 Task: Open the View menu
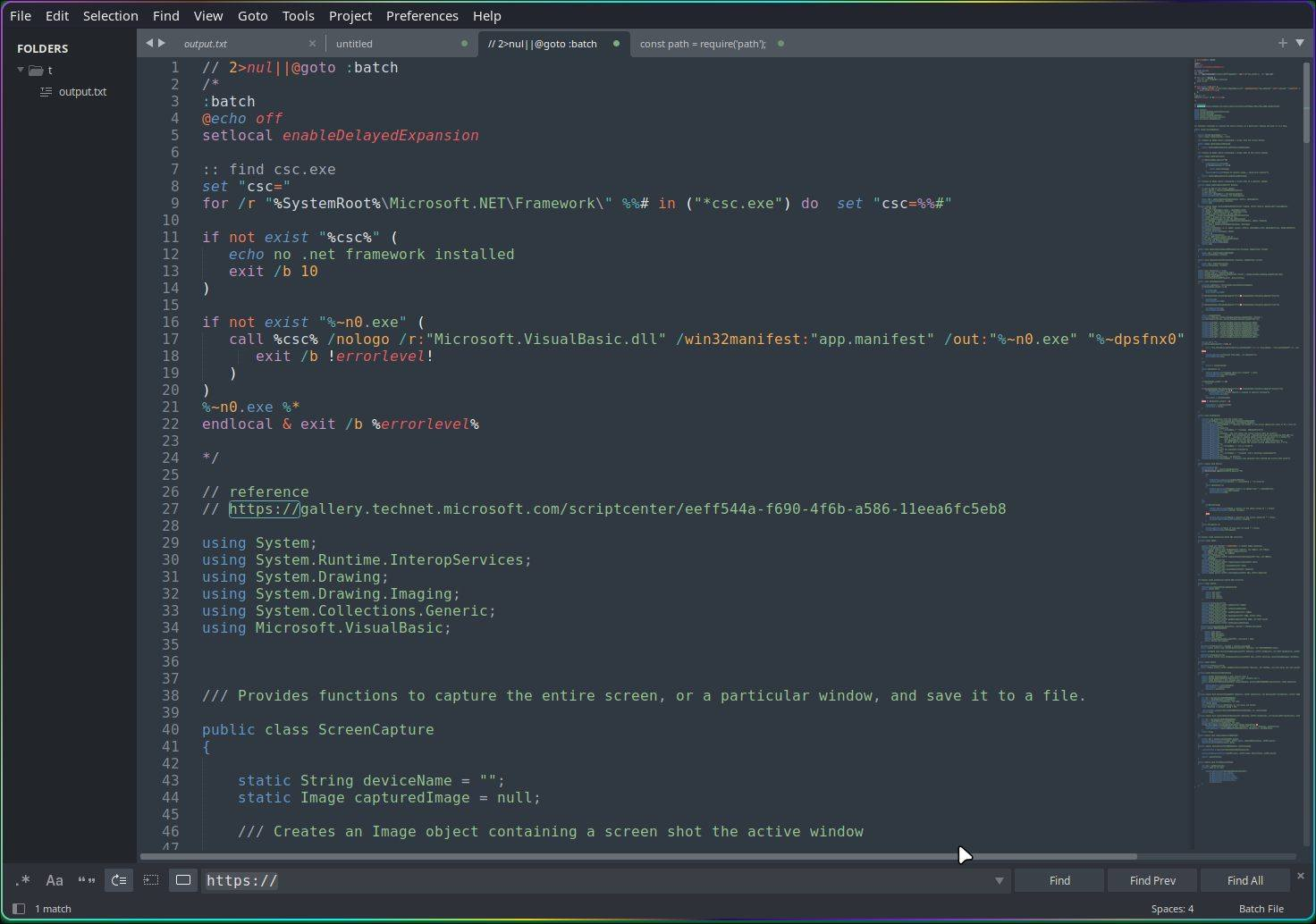click(208, 15)
